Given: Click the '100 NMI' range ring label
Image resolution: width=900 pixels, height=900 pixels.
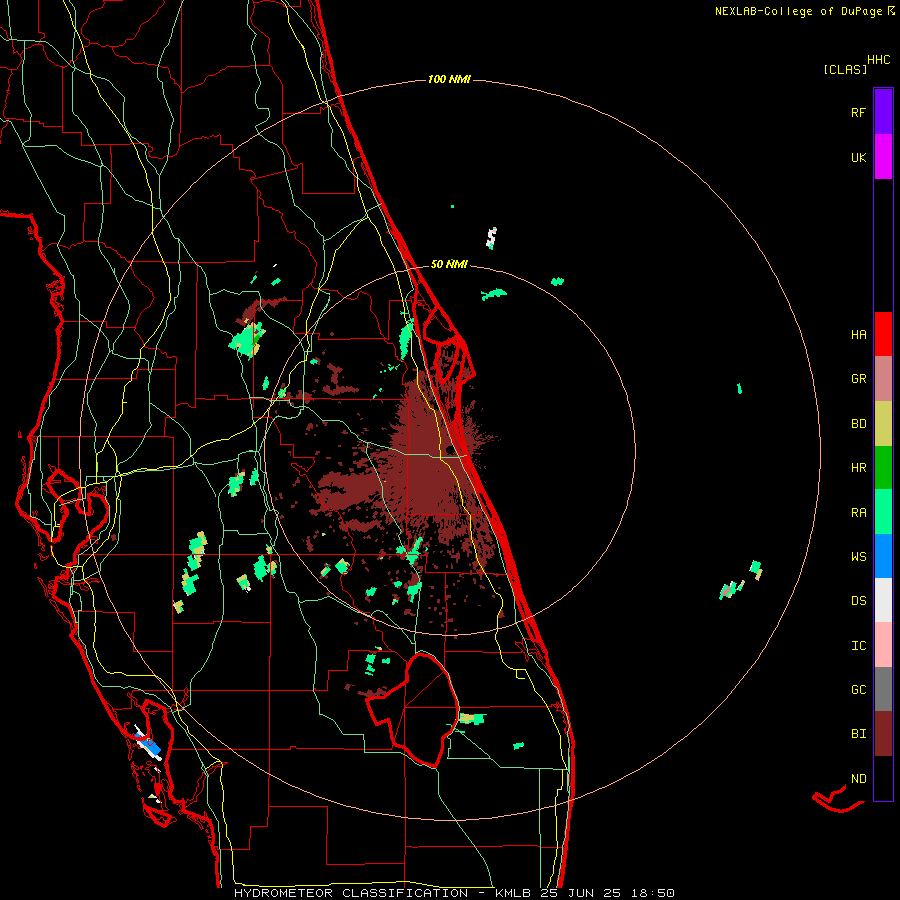Looking at the screenshot, I should click(x=449, y=79).
